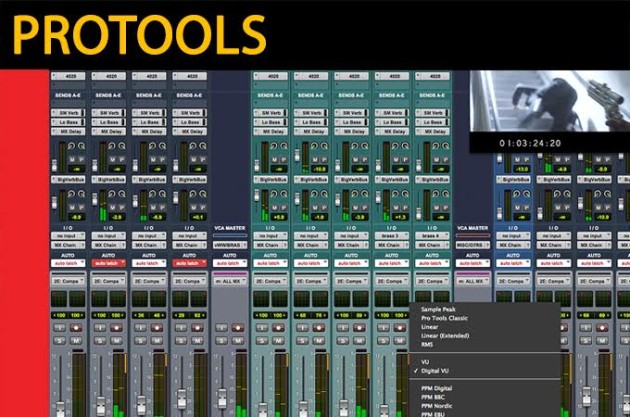Enable input monitoring on leftmost channel strip

[60, 328]
